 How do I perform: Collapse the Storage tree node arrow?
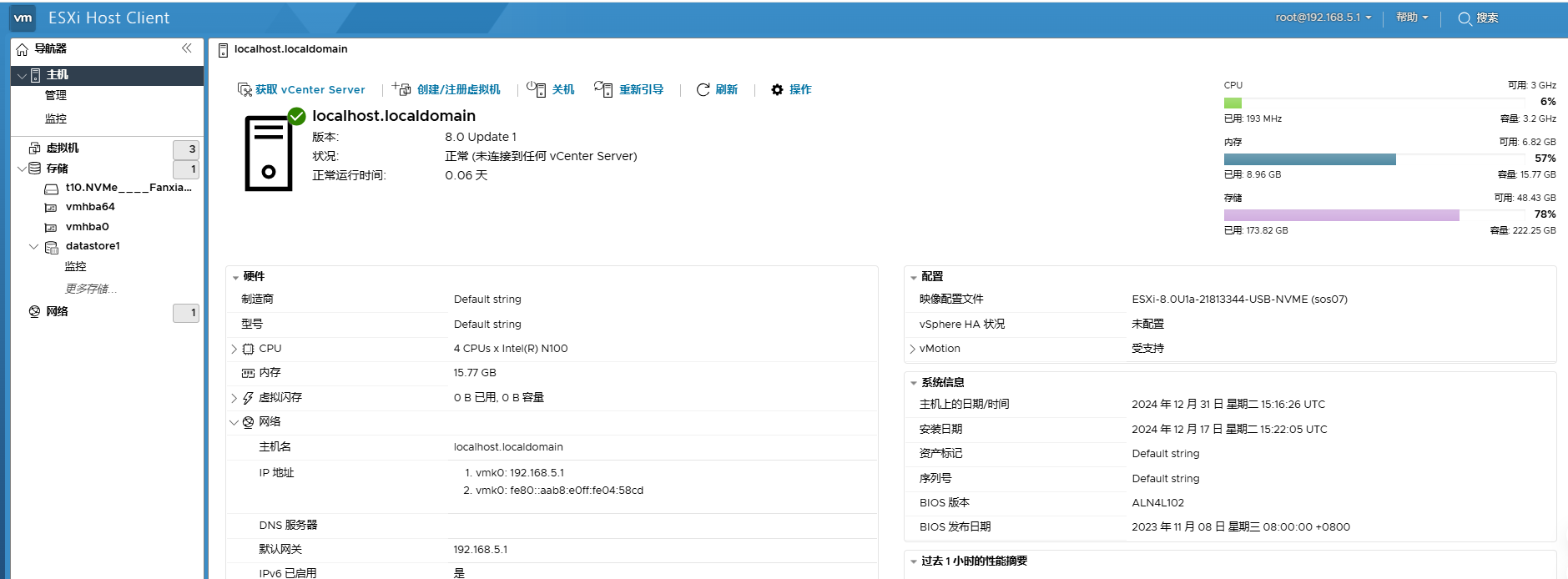pyautogui.click(x=22, y=169)
